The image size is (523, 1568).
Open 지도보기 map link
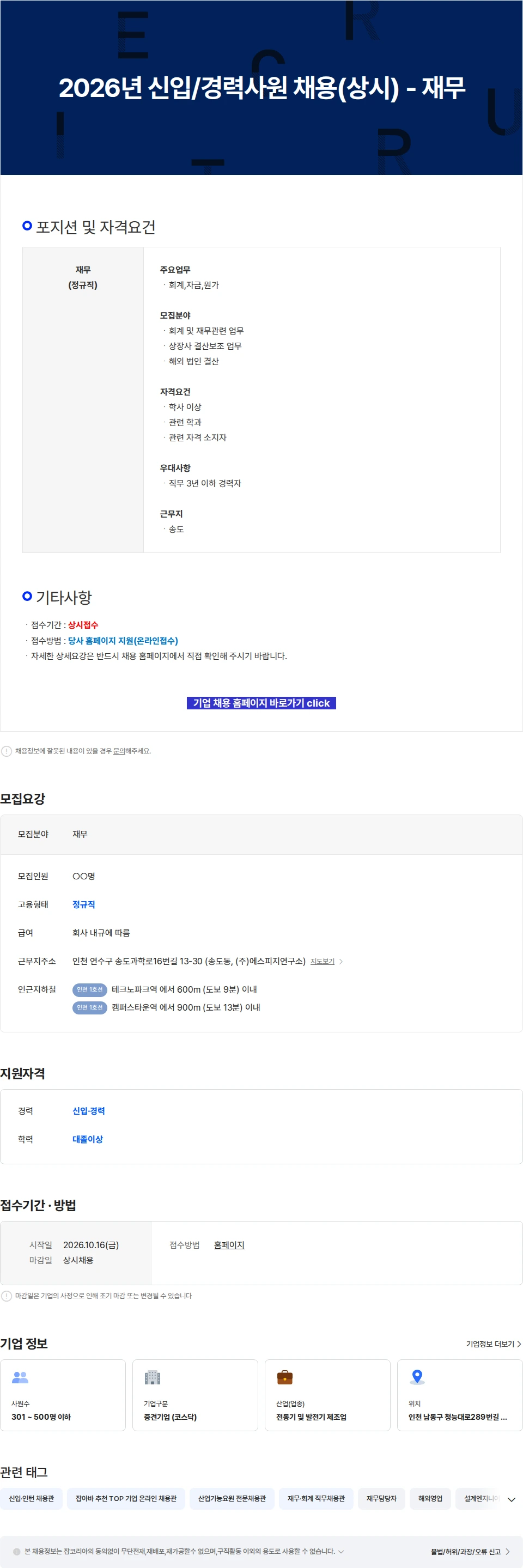323,961
